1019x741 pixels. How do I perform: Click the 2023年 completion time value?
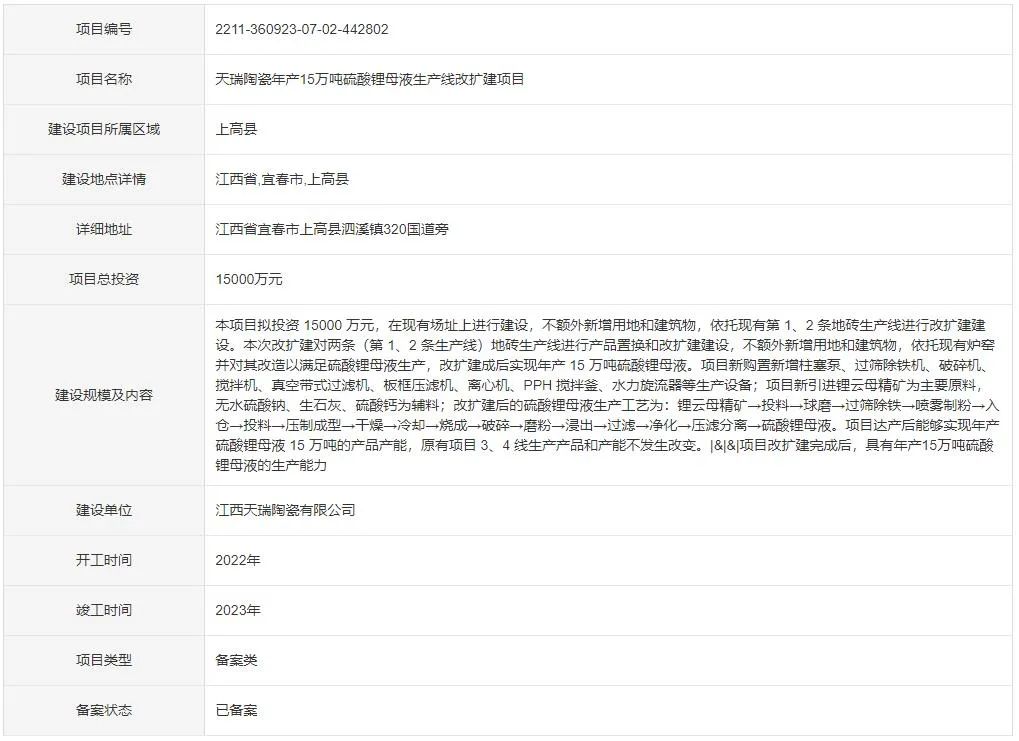[x=238, y=610]
